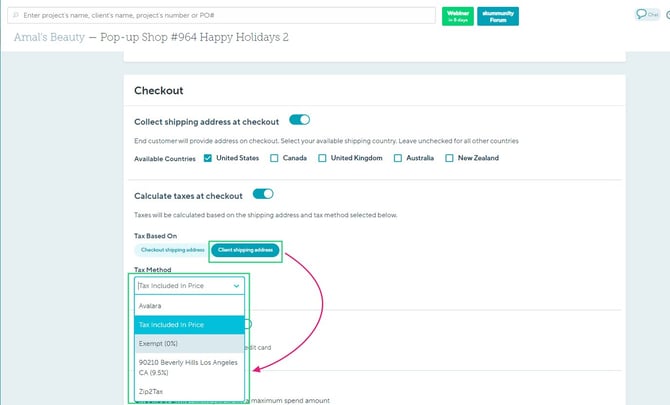
Task: Toggle Calculate taxes at checkout
Action: coord(263,194)
